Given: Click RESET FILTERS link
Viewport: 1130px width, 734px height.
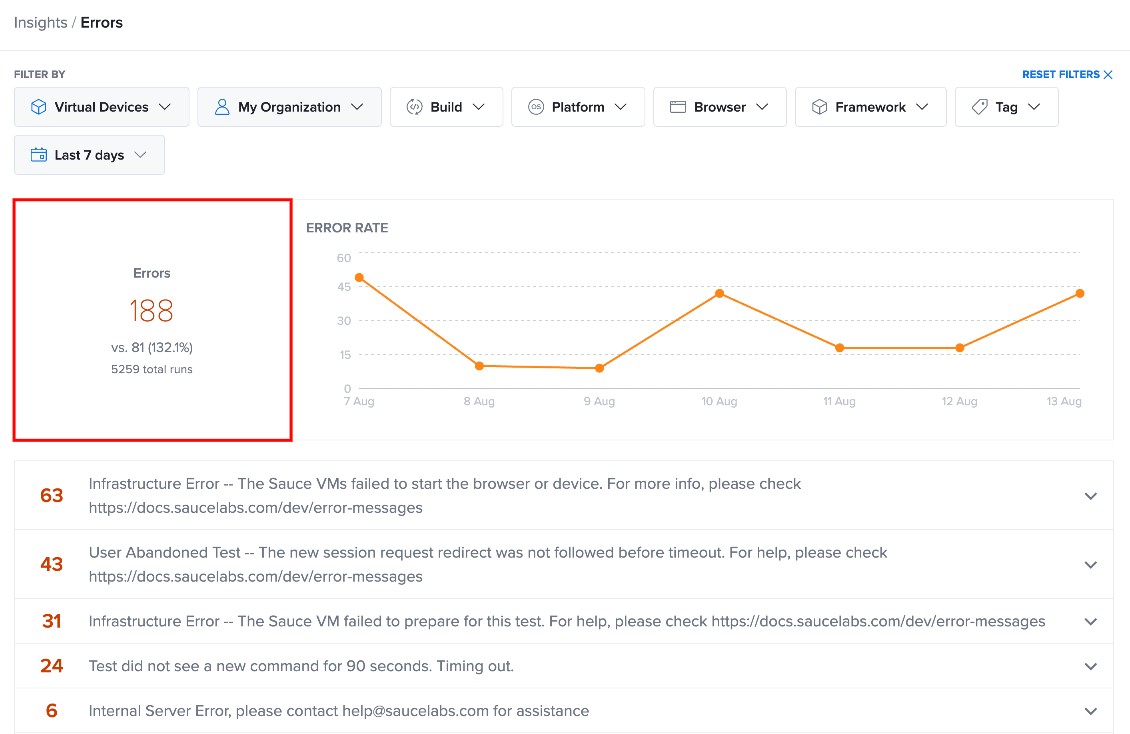Looking at the screenshot, I should coord(1061,74).
